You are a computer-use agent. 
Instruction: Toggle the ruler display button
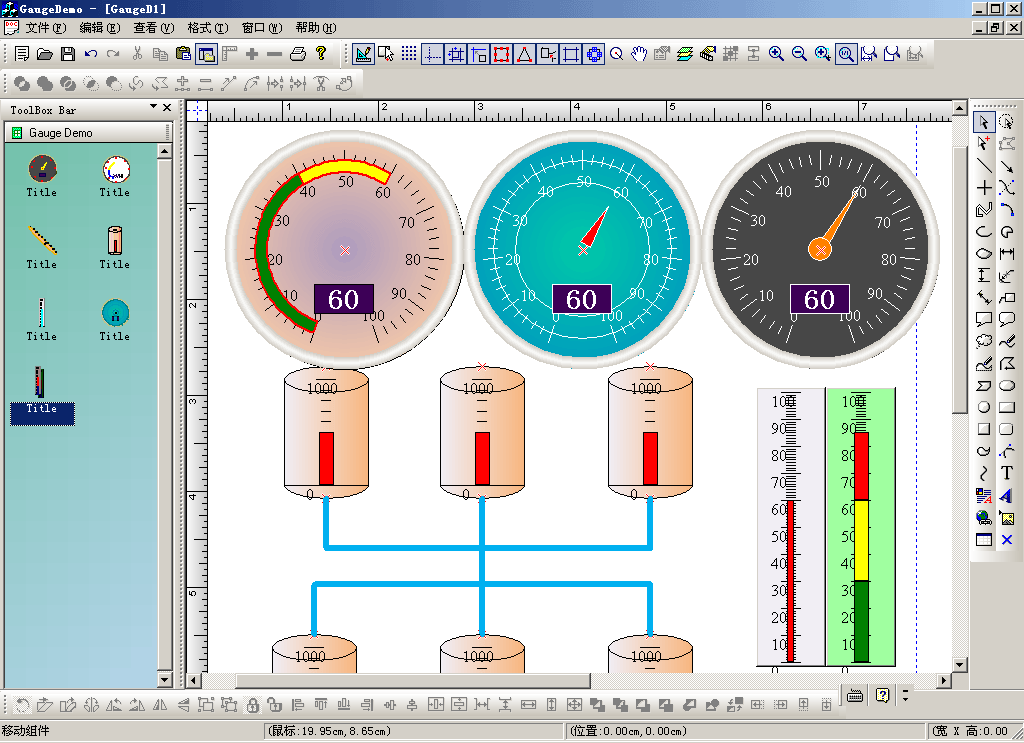click(x=229, y=54)
